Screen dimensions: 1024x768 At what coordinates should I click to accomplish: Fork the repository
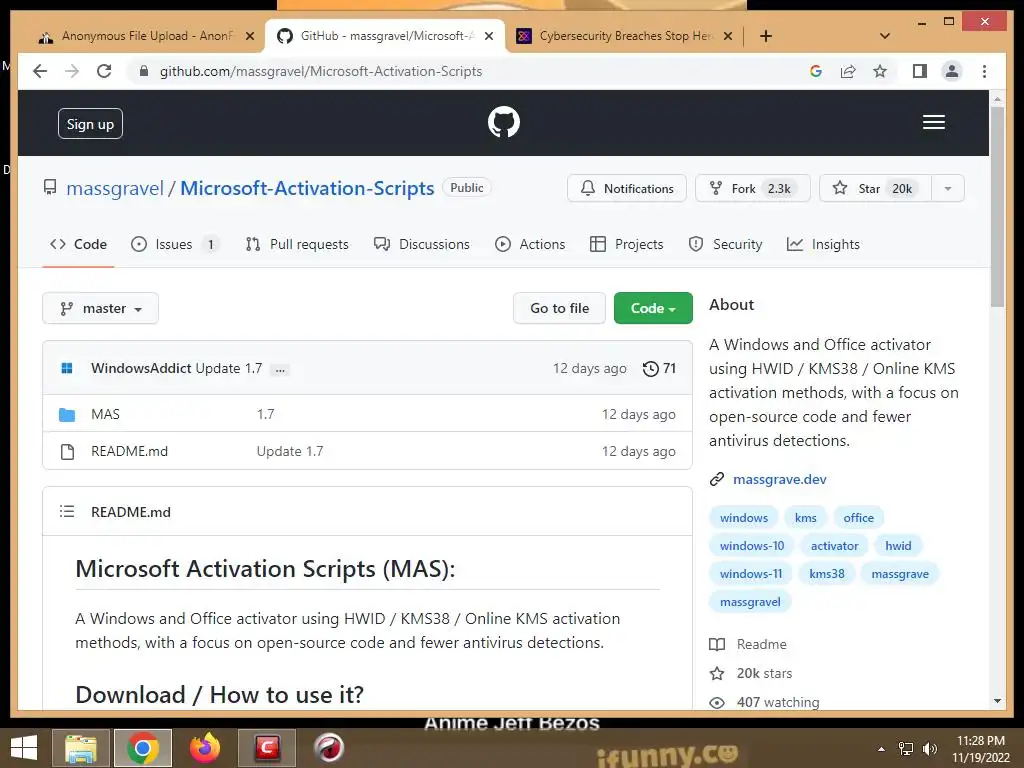pos(752,189)
